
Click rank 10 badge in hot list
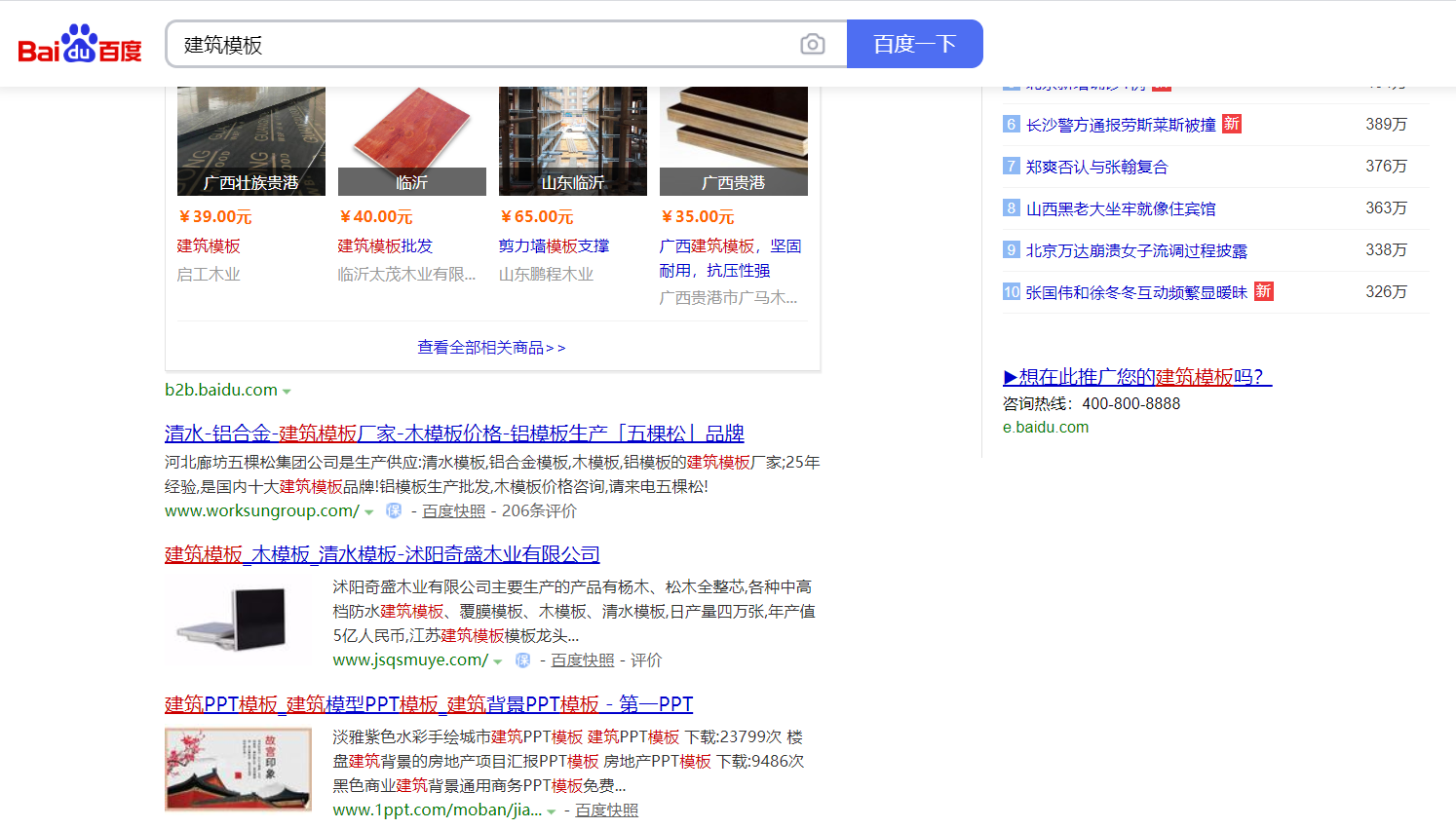point(1011,292)
